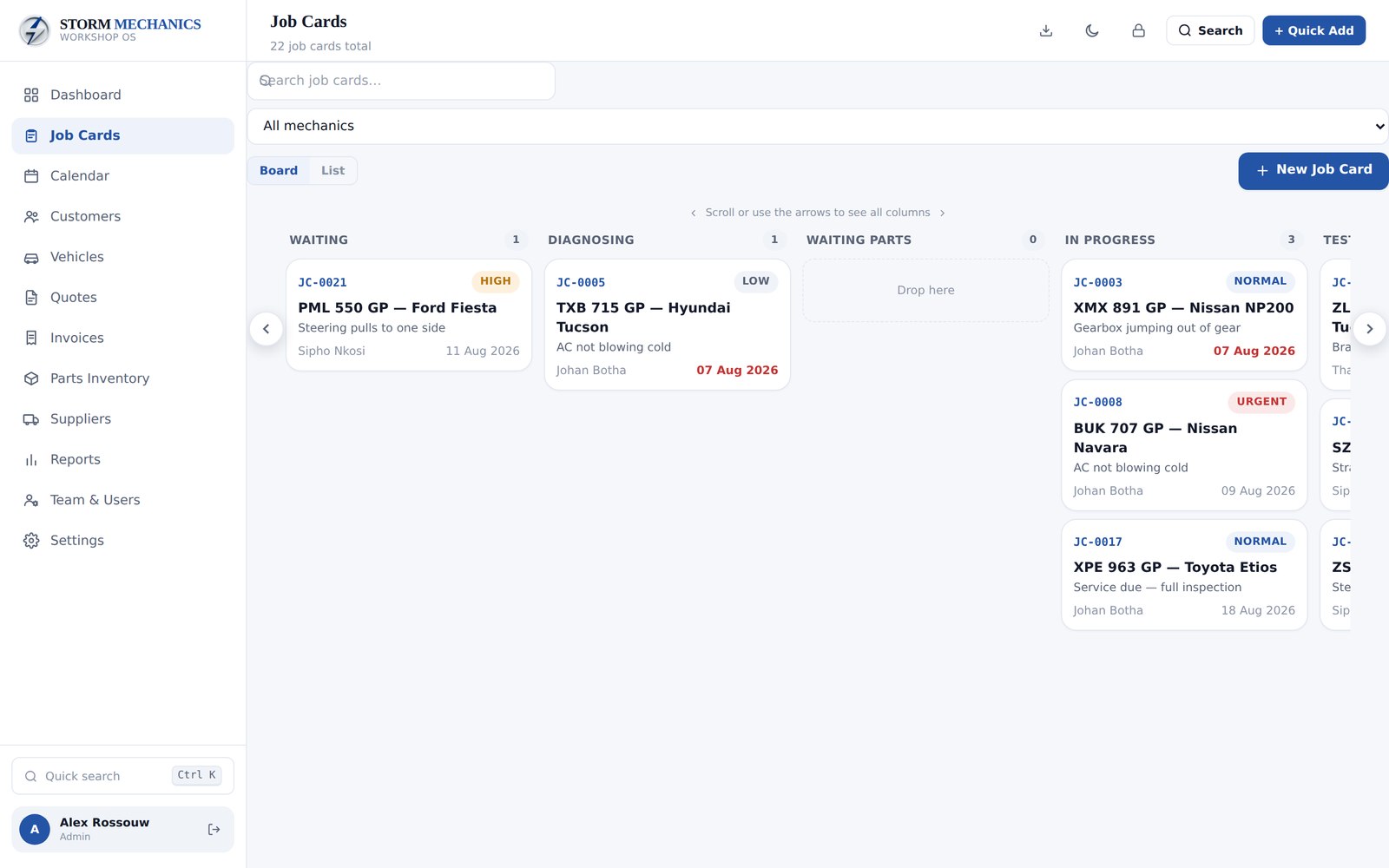Viewport: 1389px width, 868px height.
Task: Open Team & Users icon
Action: click(31, 500)
